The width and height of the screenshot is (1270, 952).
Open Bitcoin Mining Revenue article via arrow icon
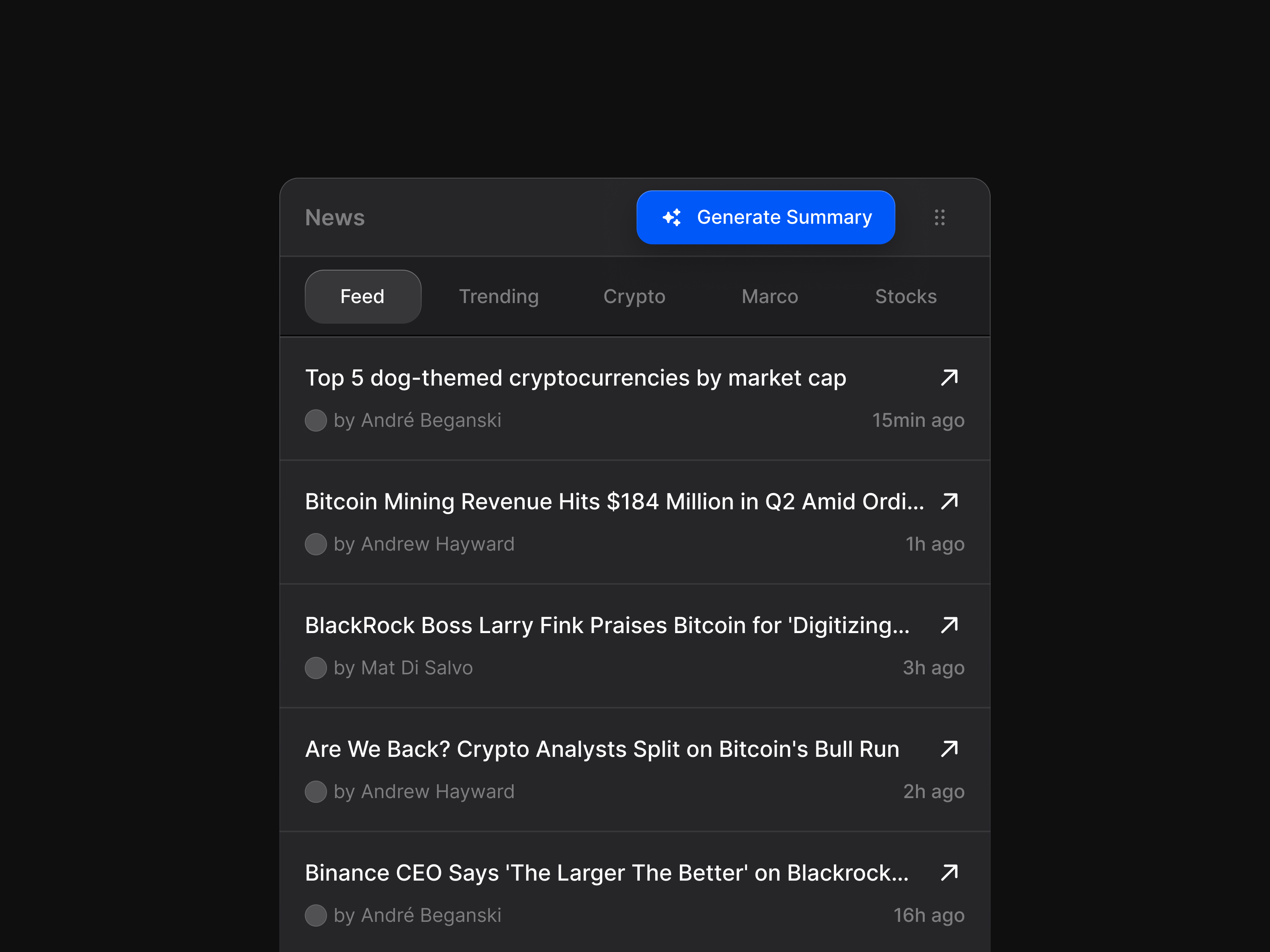[x=950, y=501]
